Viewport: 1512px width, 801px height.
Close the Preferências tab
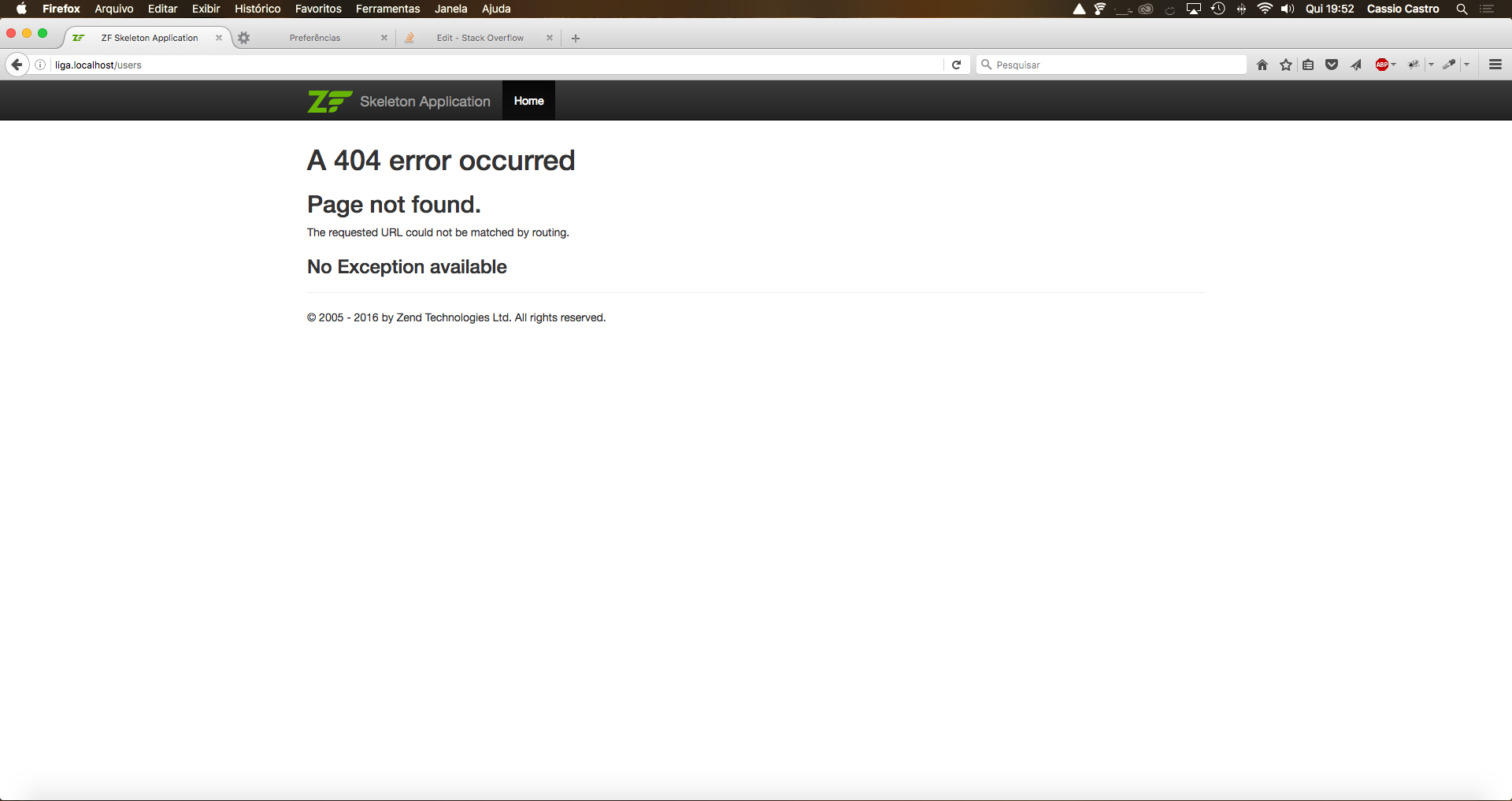coord(384,38)
